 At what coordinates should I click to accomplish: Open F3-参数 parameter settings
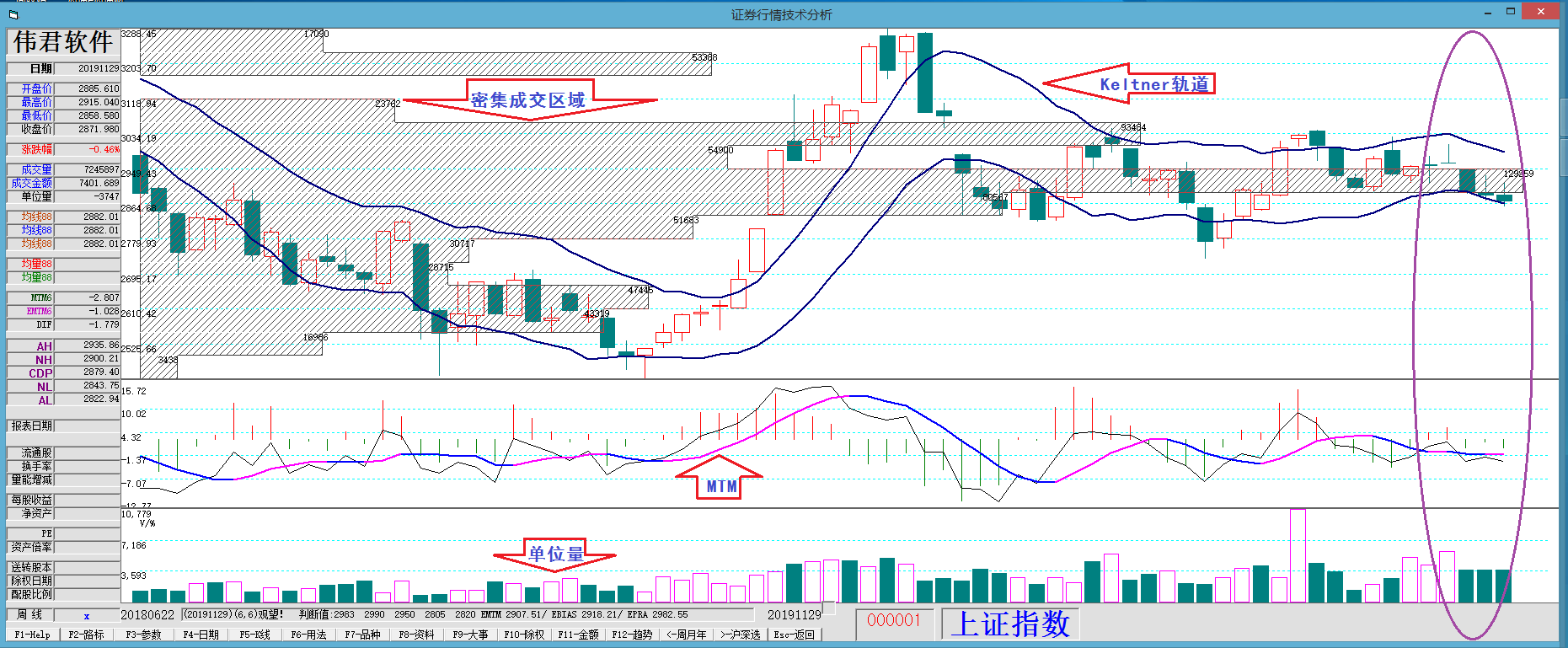(143, 635)
